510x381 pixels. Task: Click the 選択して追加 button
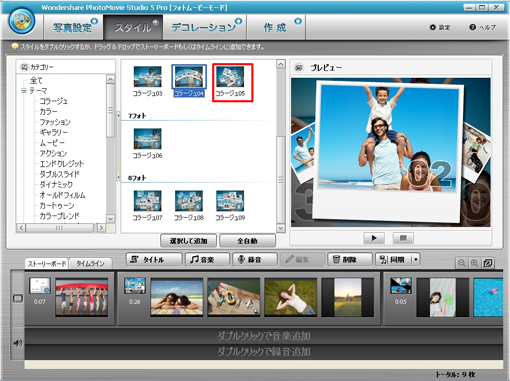188,241
